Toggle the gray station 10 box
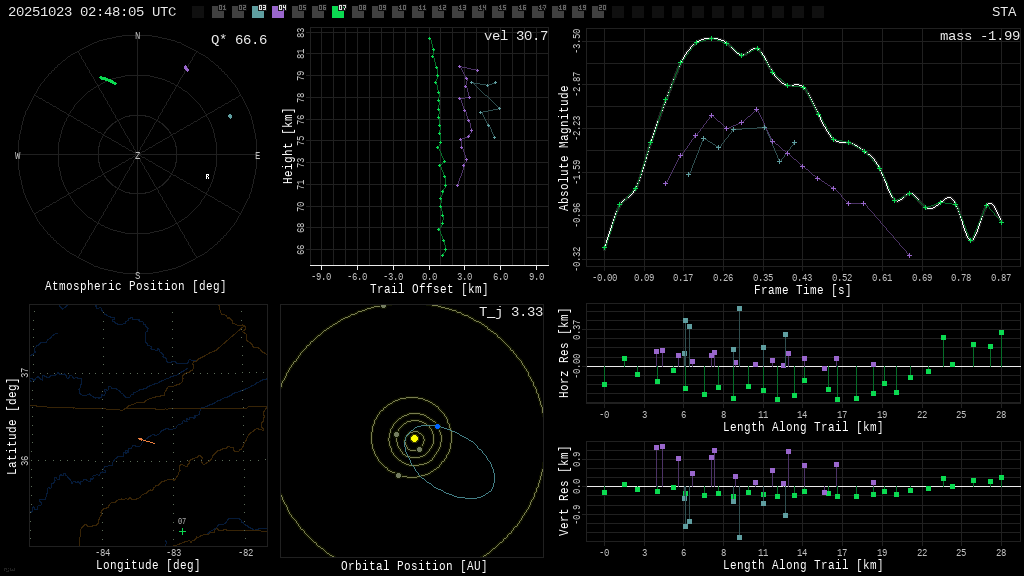 tap(398, 12)
